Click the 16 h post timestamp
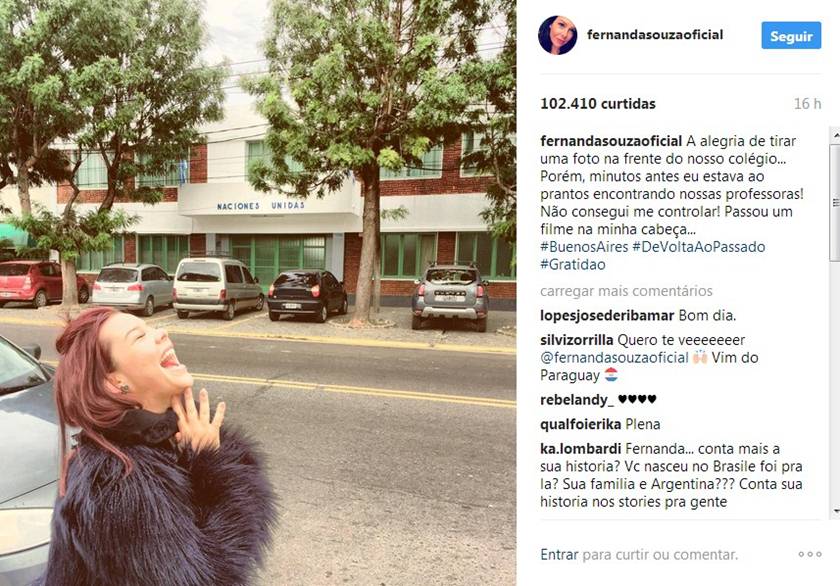This screenshot has height=586, width=840. pyautogui.click(x=807, y=104)
